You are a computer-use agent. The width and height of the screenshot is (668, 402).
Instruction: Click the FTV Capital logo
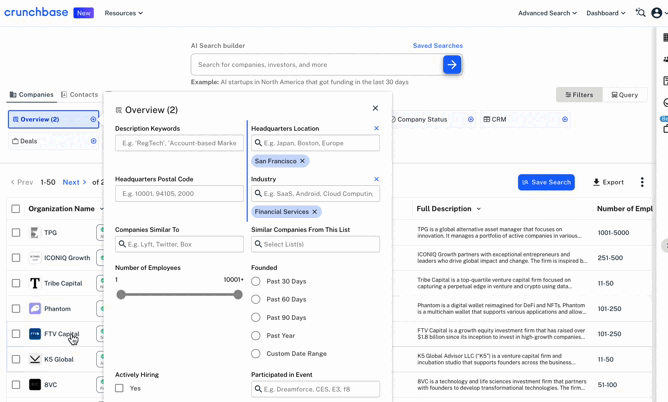pyautogui.click(x=35, y=334)
